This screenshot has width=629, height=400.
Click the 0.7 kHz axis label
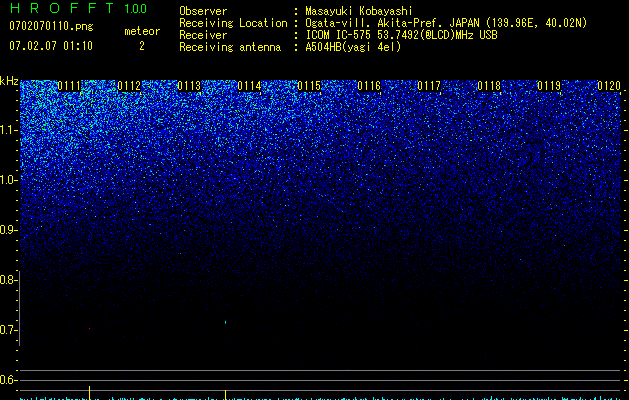click(7, 330)
